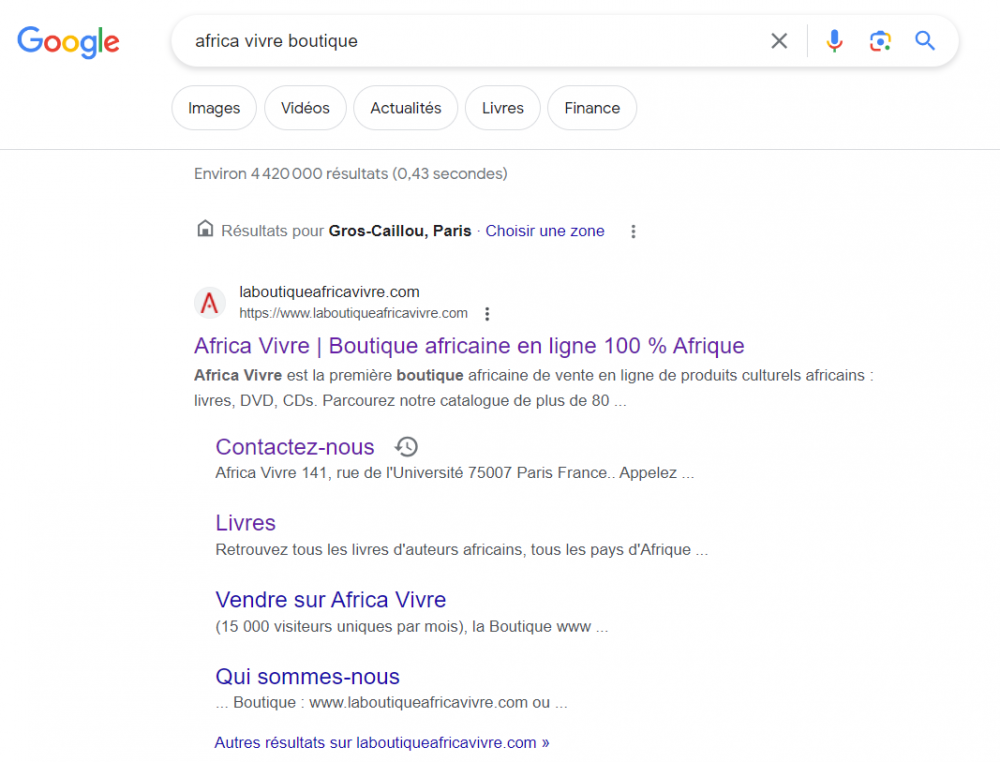
Task: Click the Choisir une zone link
Action: (545, 230)
